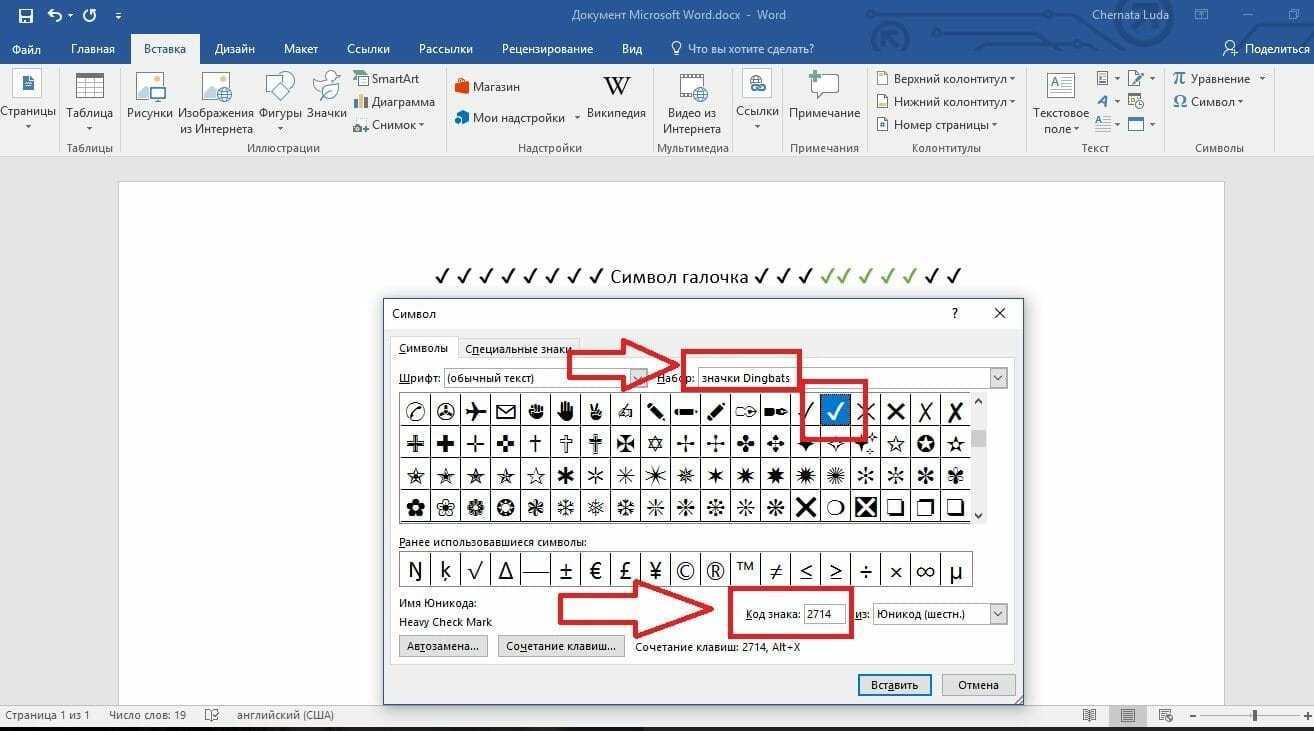This screenshot has height=731, width=1314.
Task: Click the Wikipedia add-in icon
Action: tap(616, 88)
